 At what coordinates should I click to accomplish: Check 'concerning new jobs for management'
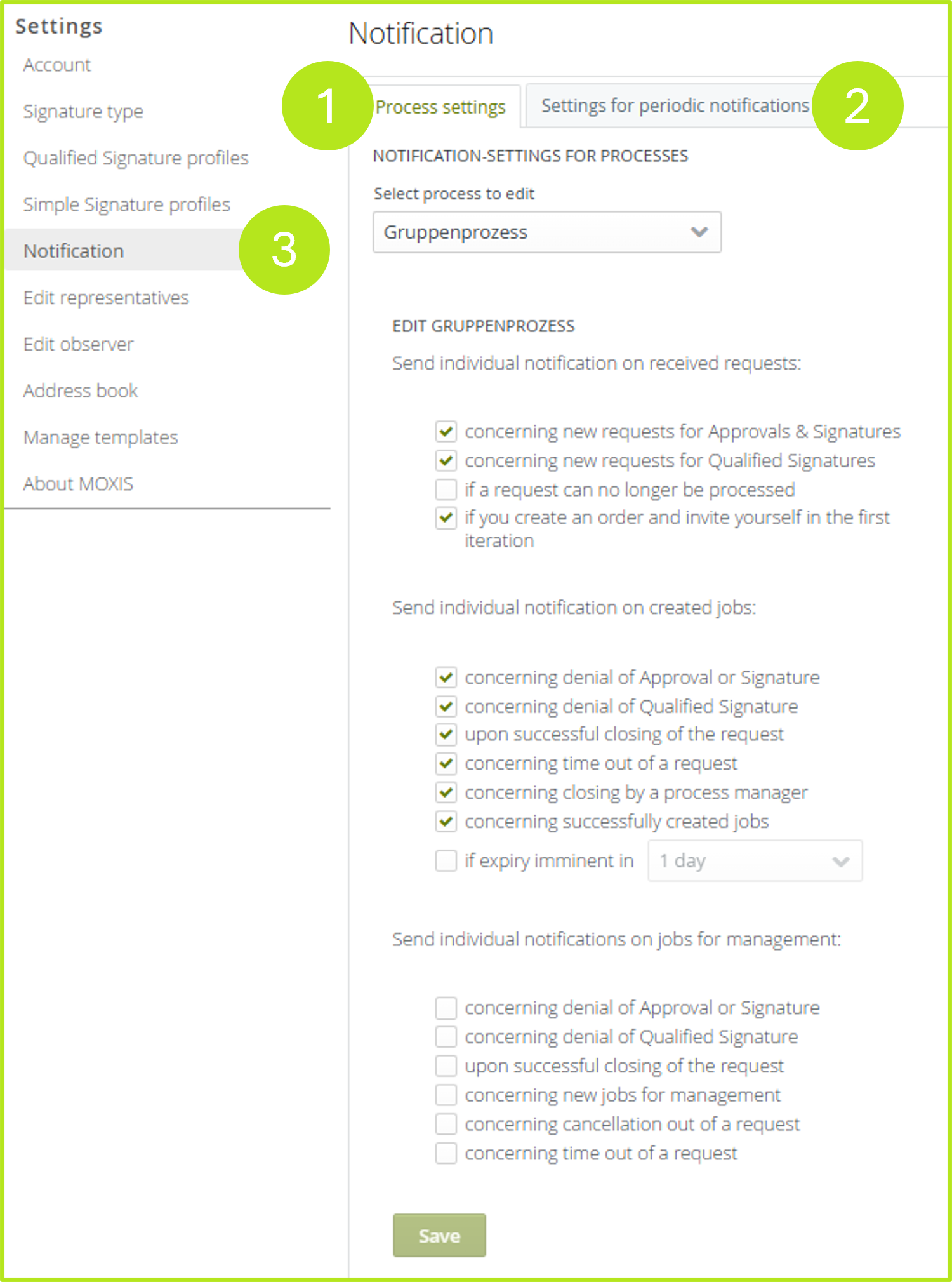click(446, 1095)
